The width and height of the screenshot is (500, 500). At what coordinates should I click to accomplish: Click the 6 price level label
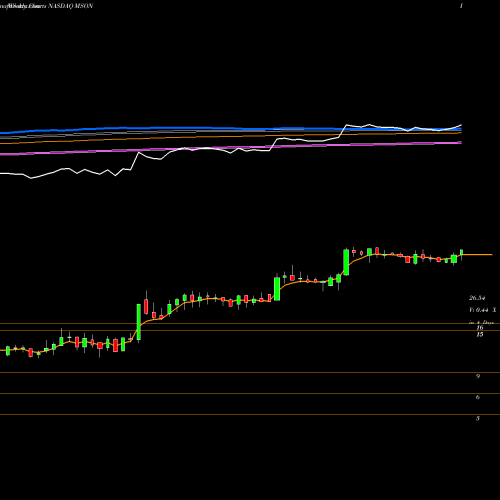478,397
